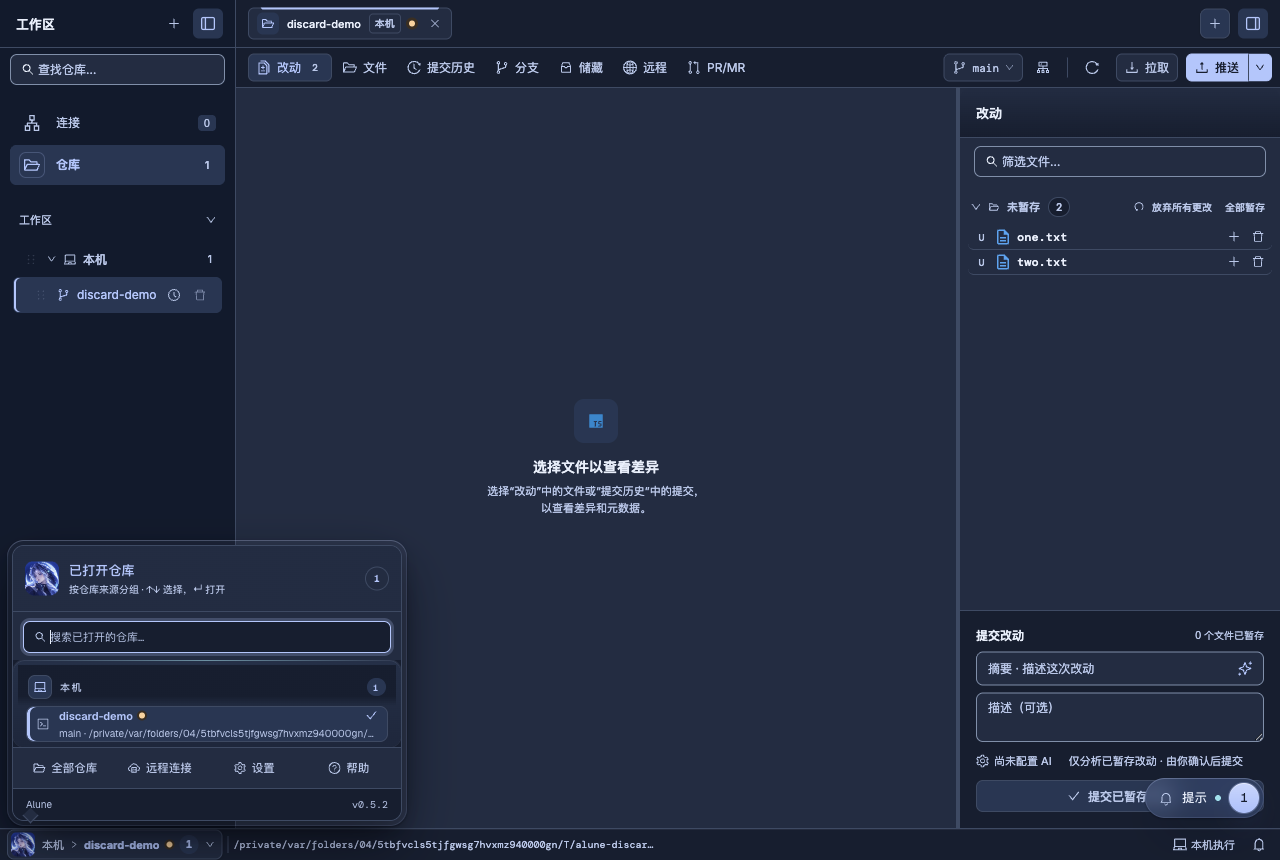
Task: Open 远程连接 in the popup
Action: pyautogui.click(x=160, y=768)
